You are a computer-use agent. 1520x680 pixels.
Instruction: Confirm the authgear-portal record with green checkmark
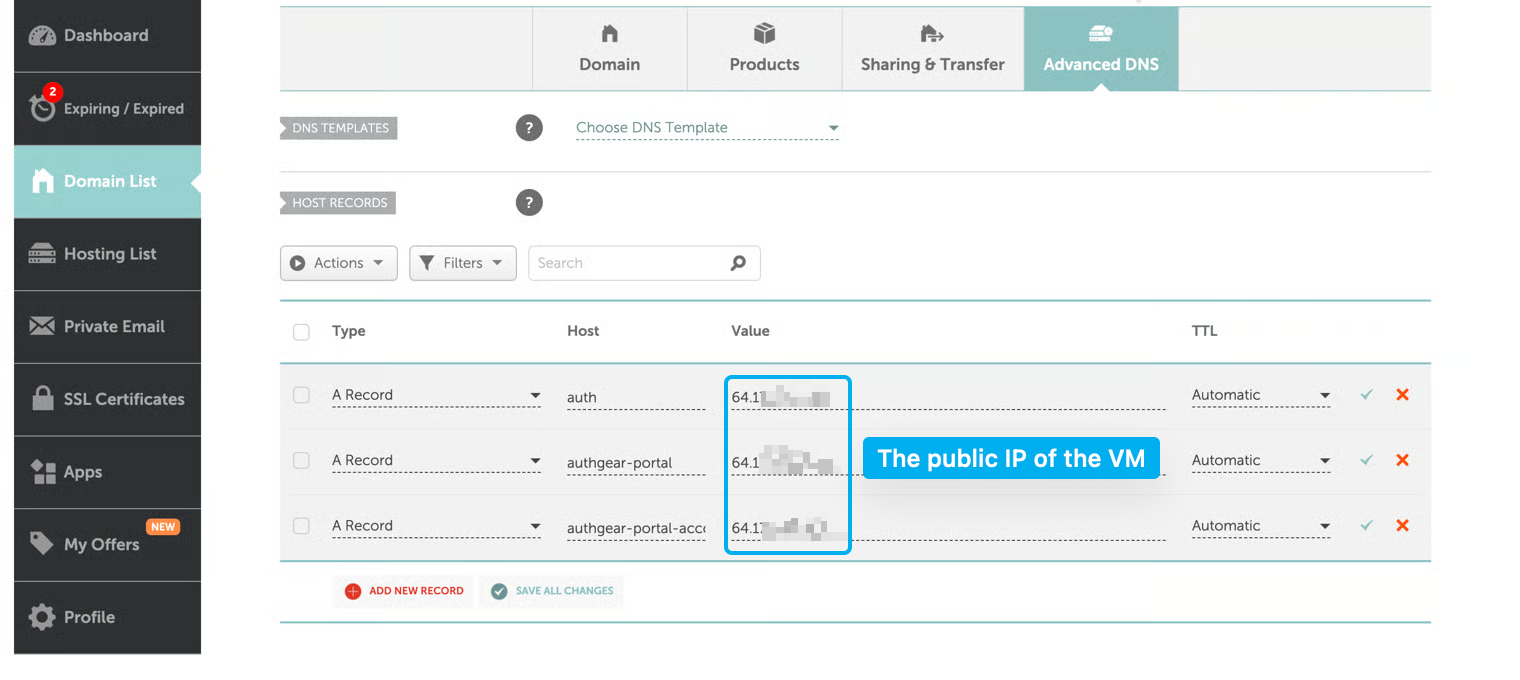(x=1366, y=460)
